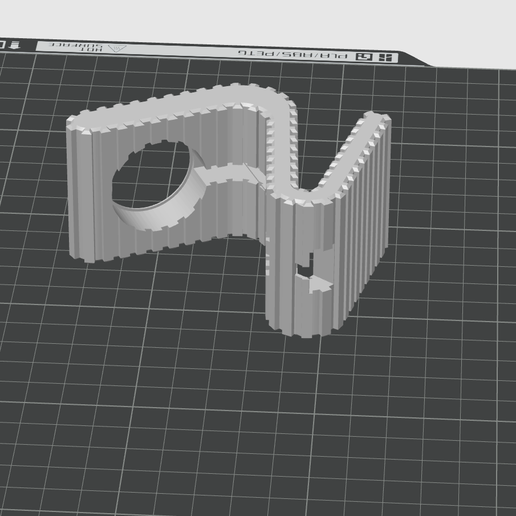Click the square logo icon beside PLA/ABS/PETG
The image size is (516, 516).
click(x=364, y=57)
